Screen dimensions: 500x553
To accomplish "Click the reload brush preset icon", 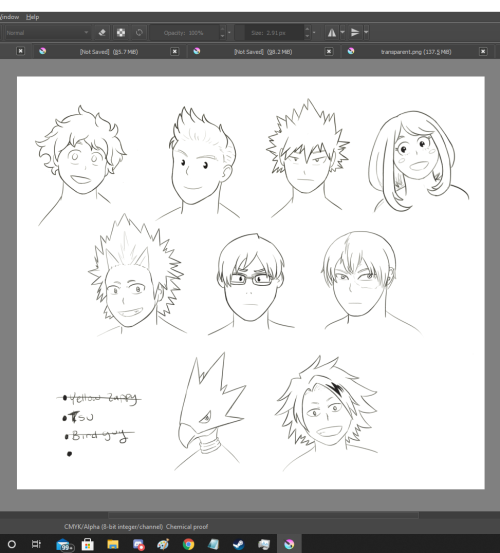I will 139,33.
